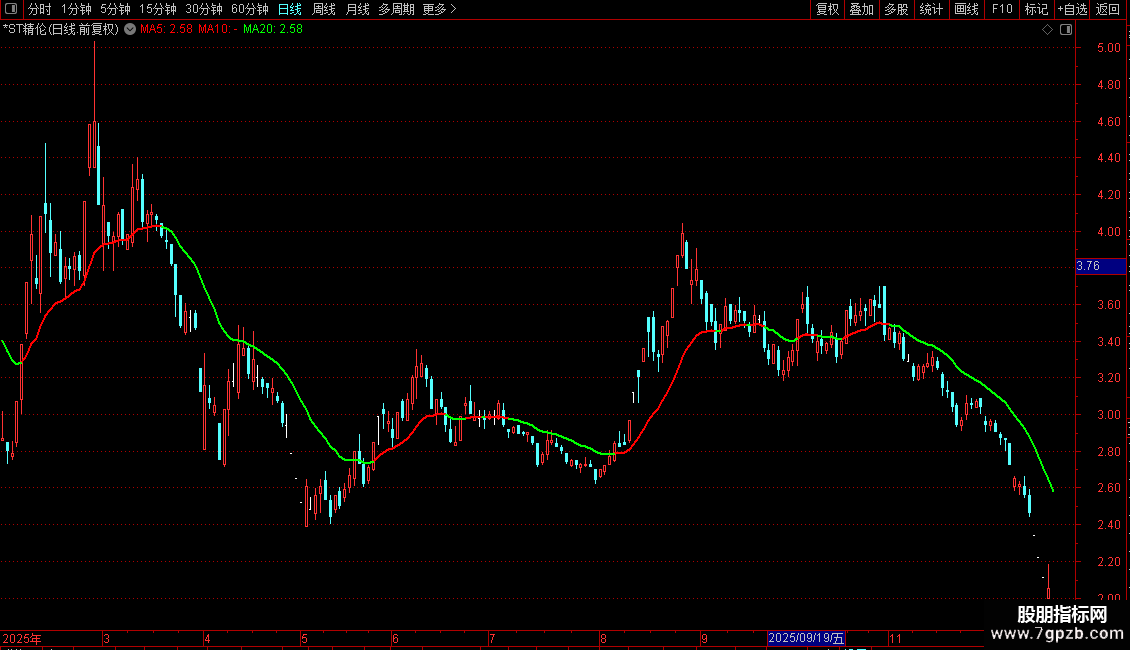Select the 60分钟 period tab

click(250, 9)
